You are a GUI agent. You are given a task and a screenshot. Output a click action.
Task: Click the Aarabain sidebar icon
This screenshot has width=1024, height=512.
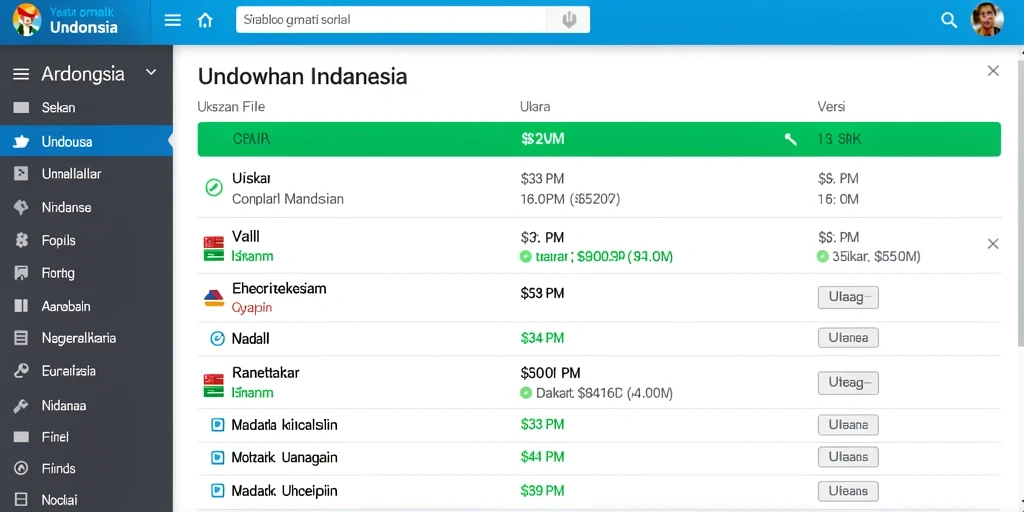pos(21,306)
